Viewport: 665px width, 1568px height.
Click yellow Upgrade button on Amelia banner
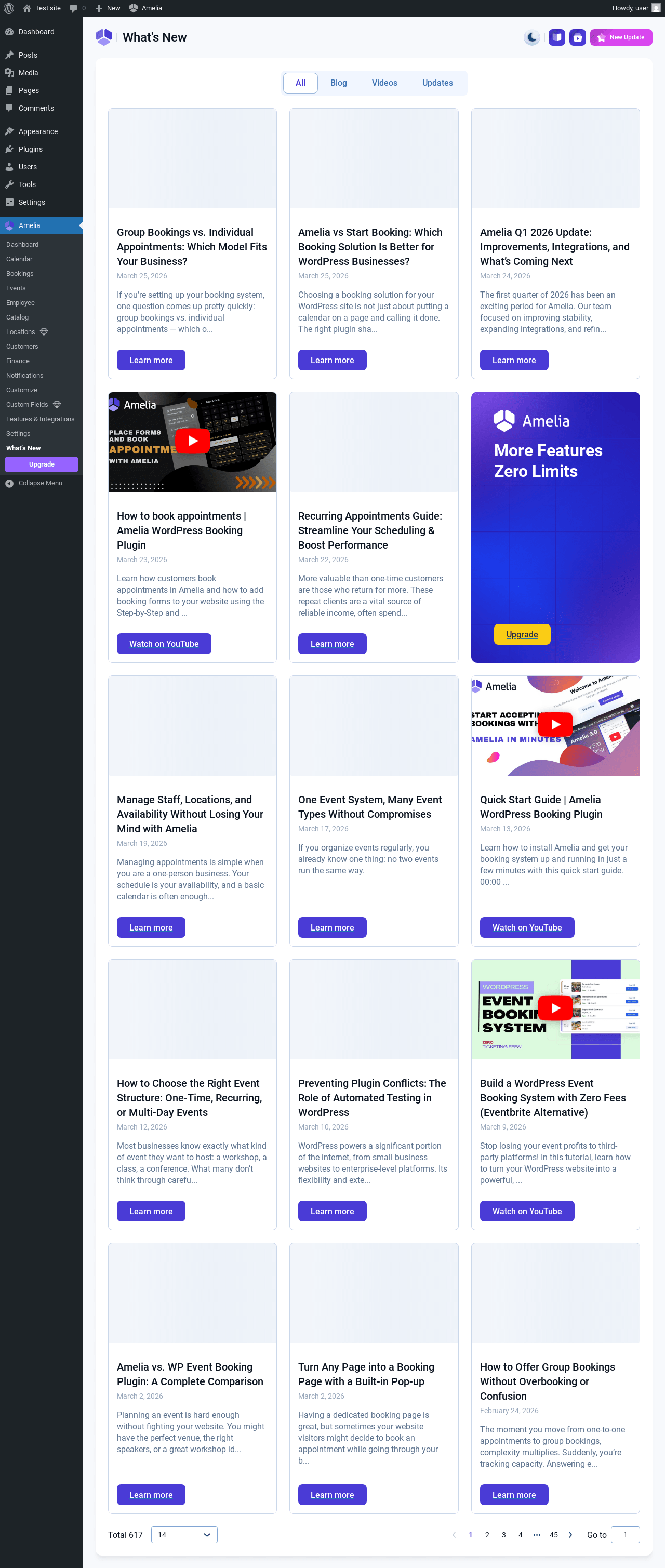(x=522, y=634)
